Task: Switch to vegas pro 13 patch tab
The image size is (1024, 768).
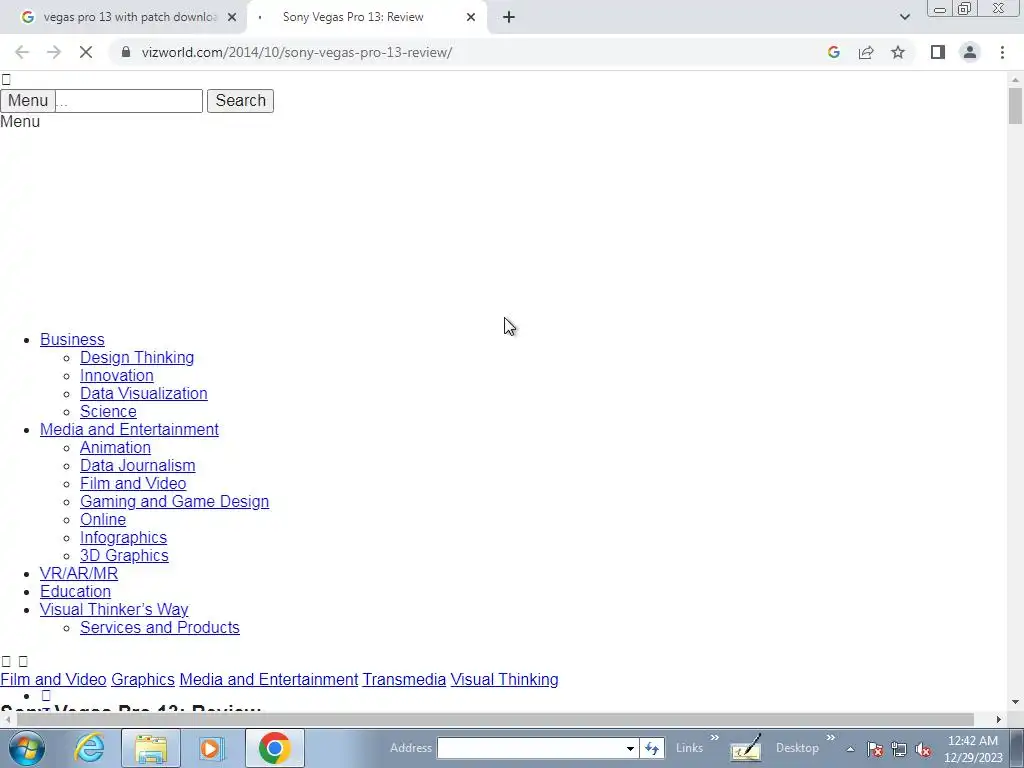Action: [x=123, y=17]
